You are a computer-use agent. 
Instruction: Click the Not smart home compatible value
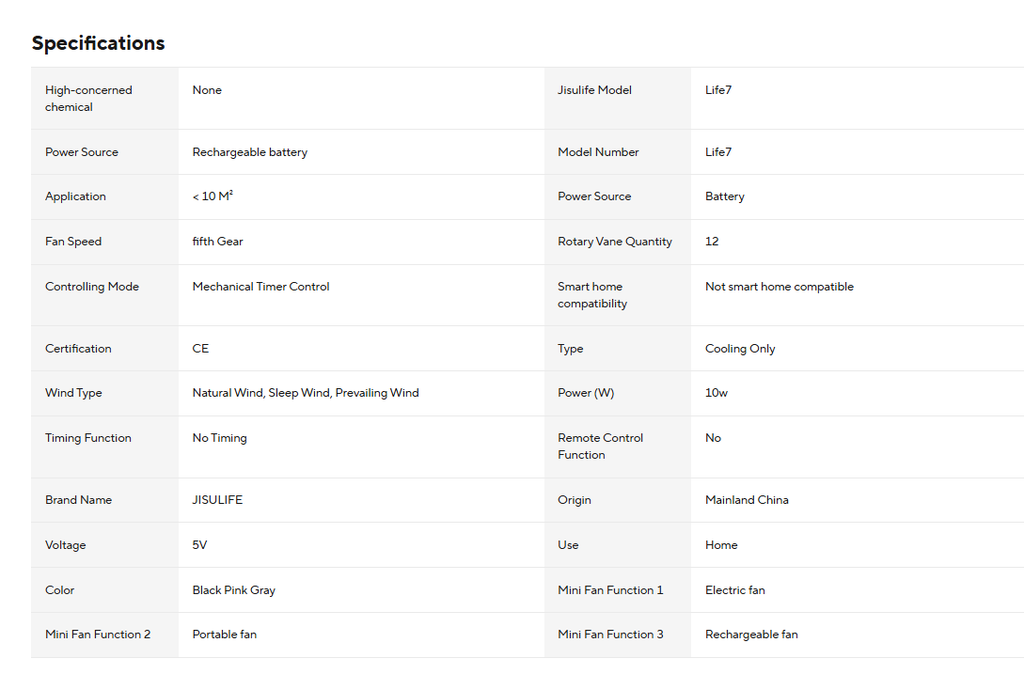tap(779, 287)
